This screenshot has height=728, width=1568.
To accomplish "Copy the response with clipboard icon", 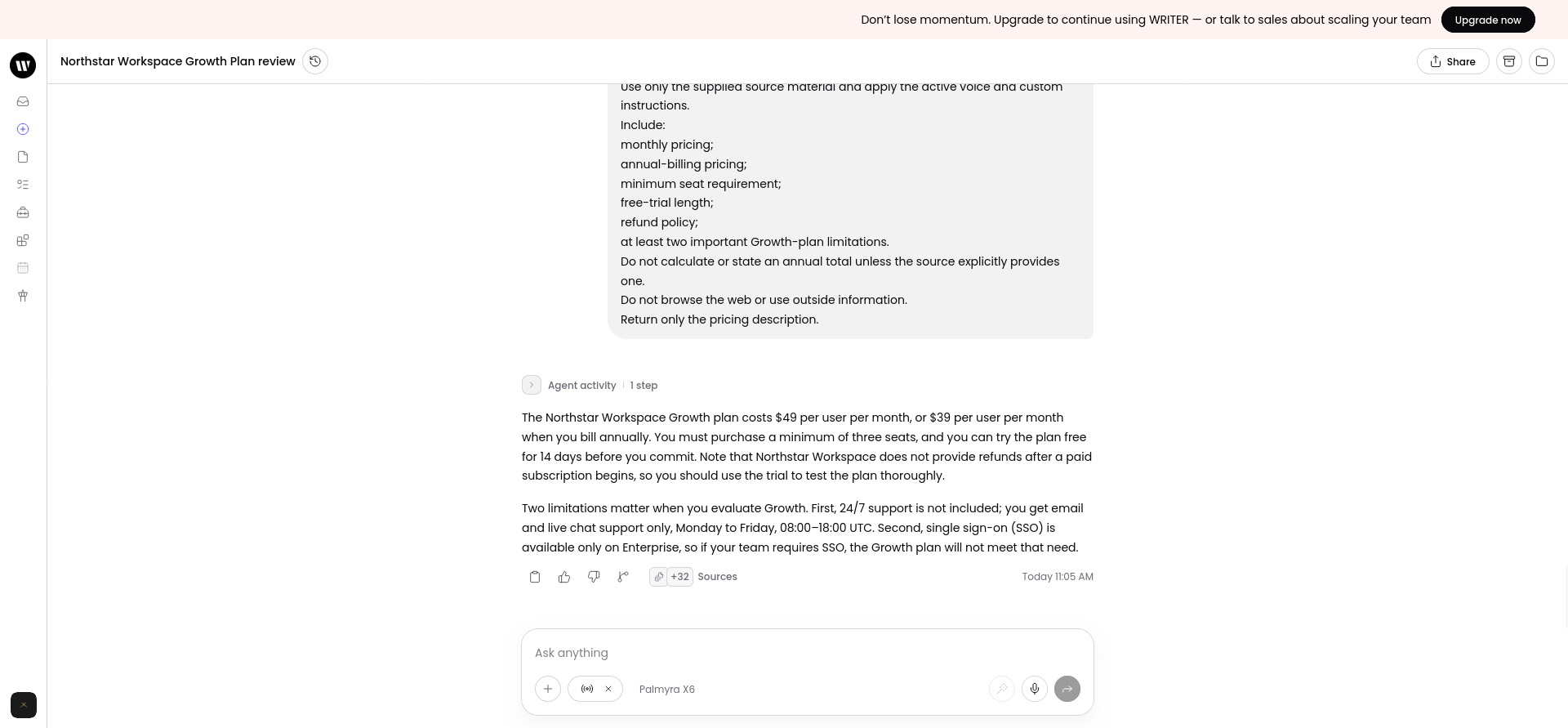I will click(x=535, y=577).
